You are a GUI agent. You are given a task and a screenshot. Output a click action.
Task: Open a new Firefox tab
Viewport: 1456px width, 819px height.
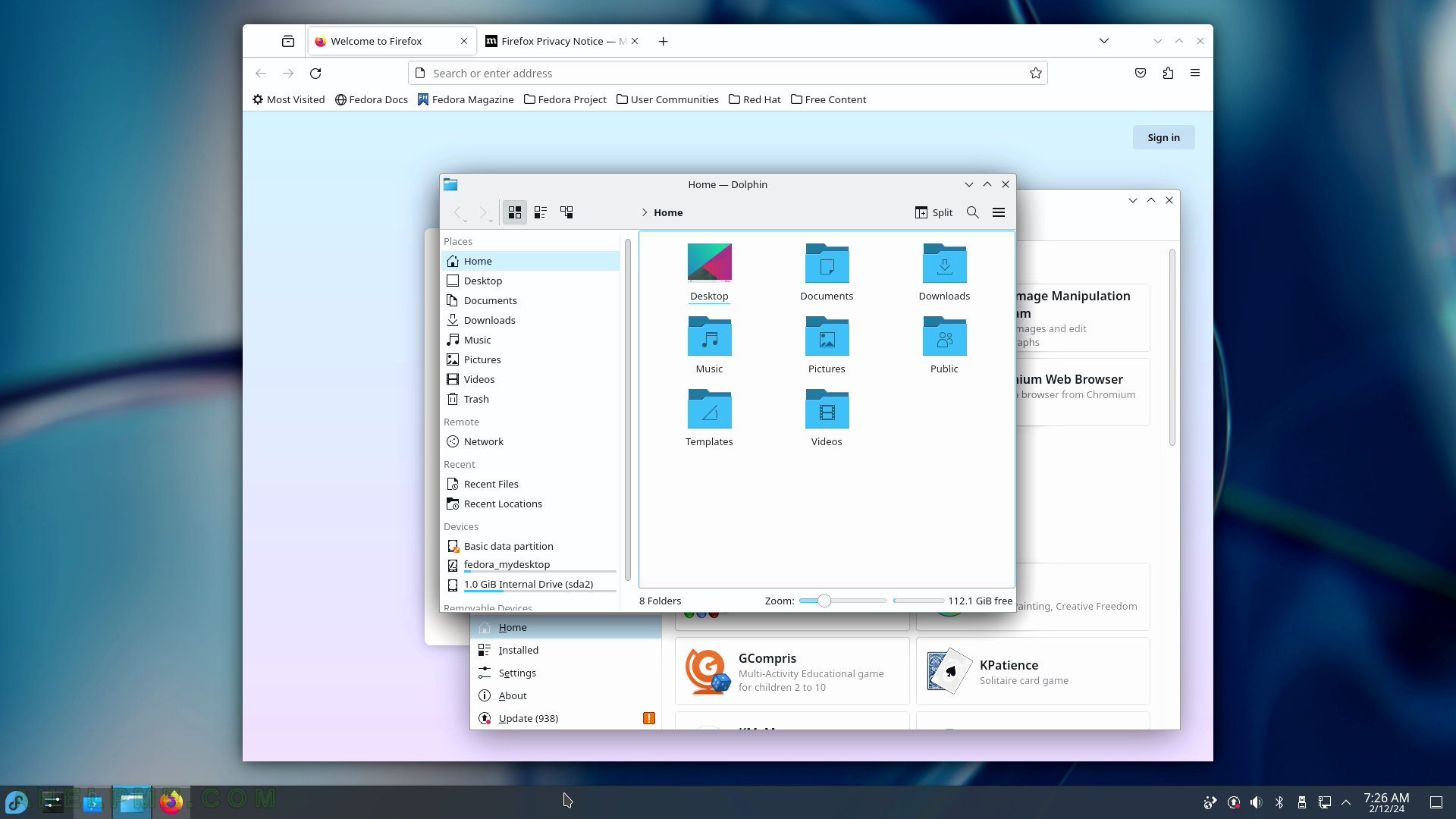click(663, 41)
